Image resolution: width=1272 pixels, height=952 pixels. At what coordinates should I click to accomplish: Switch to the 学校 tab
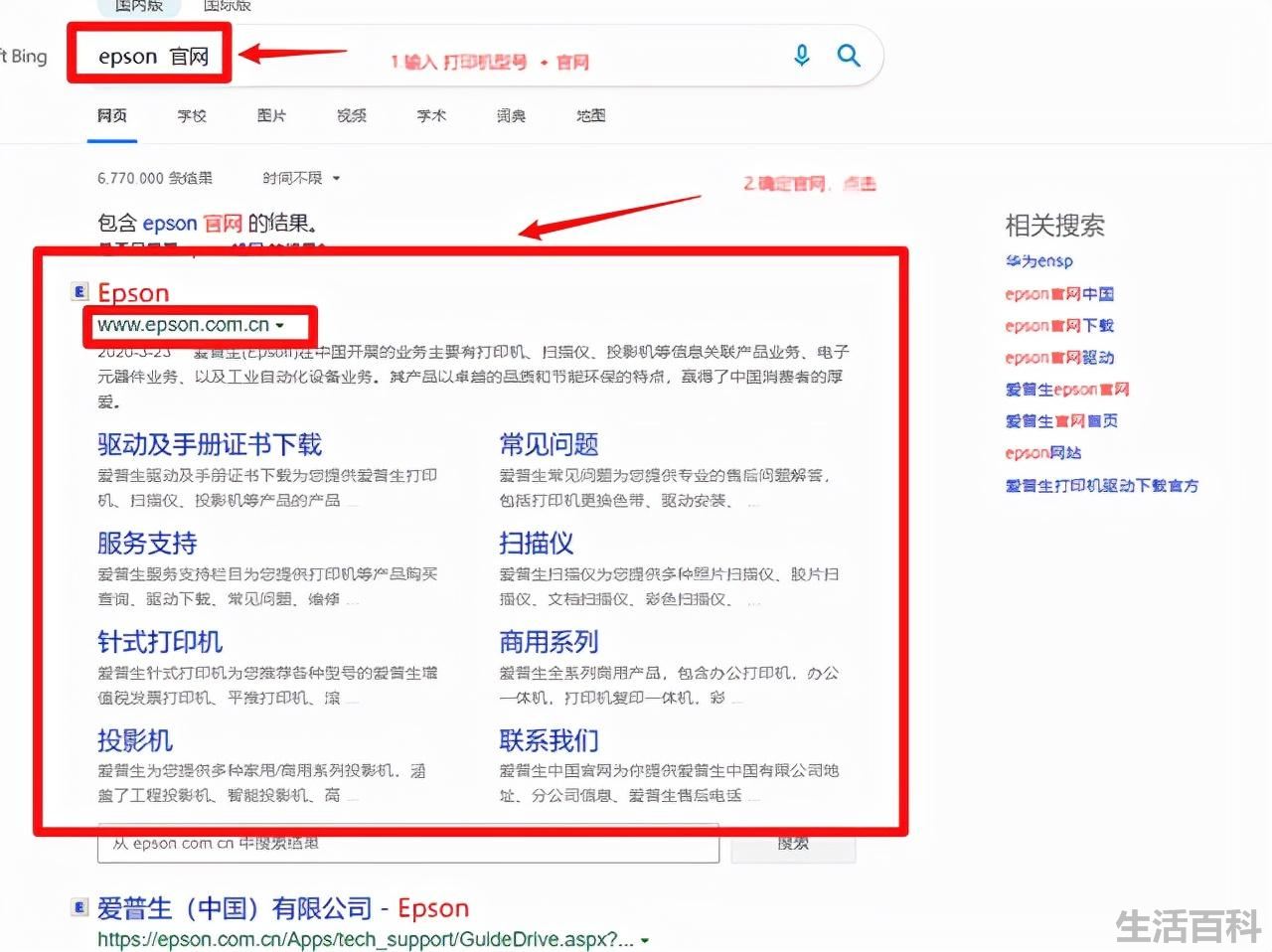(x=192, y=115)
